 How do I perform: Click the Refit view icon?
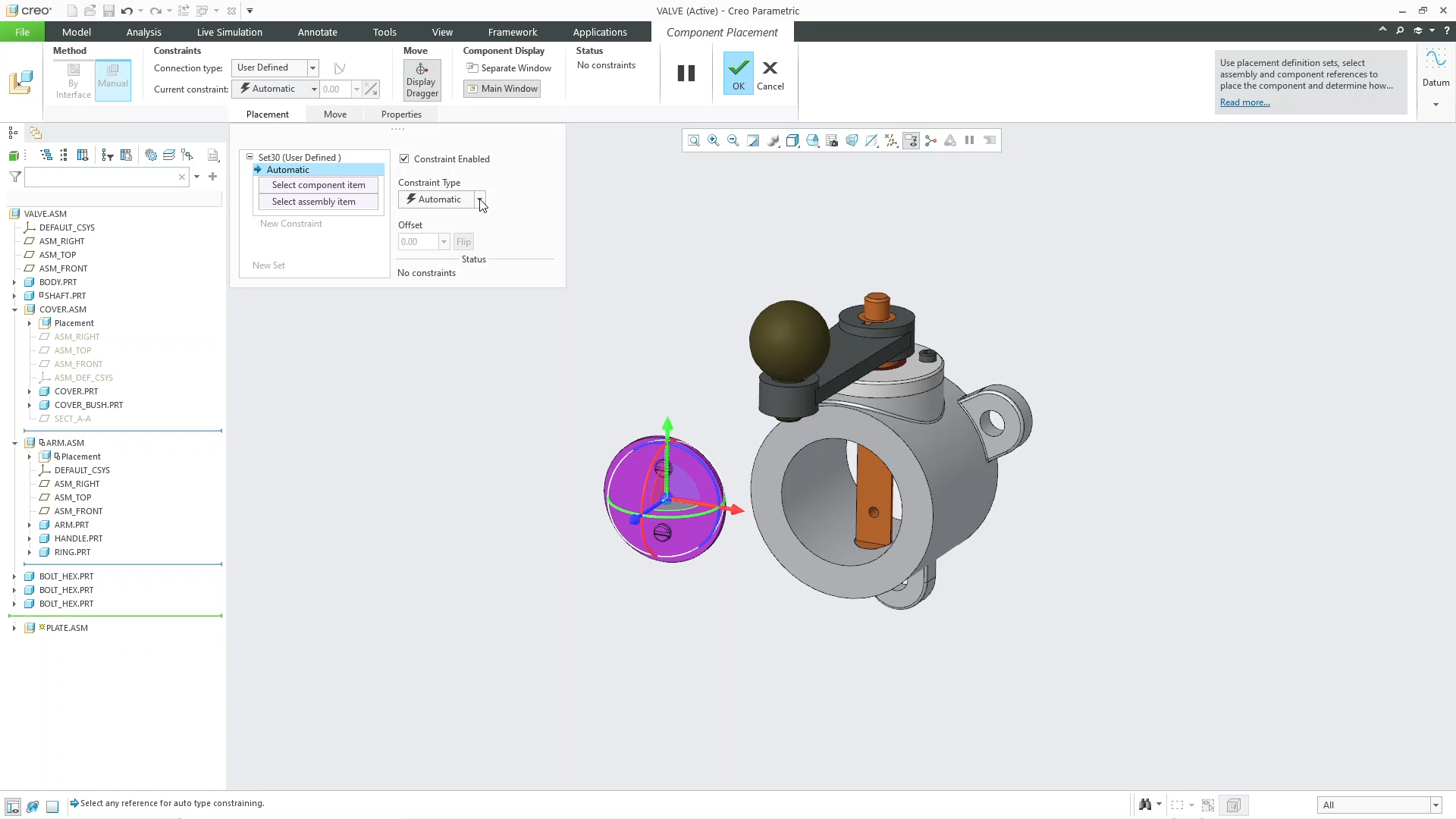tap(693, 140)
